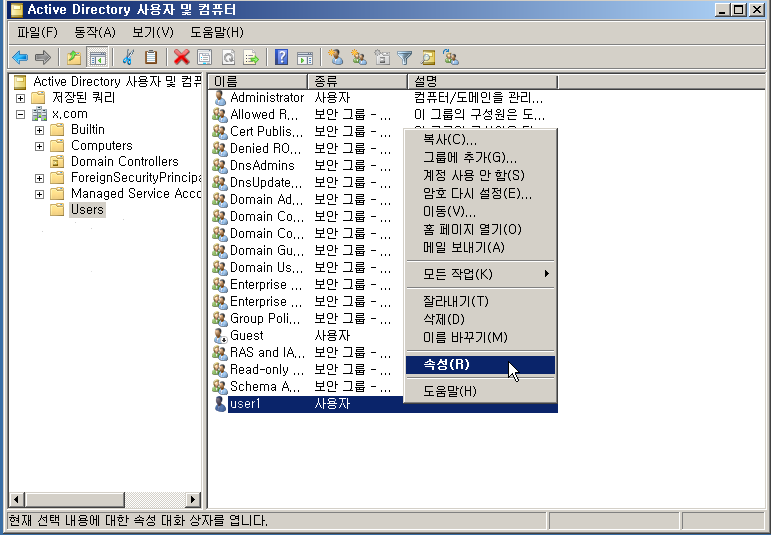Click the forward arrow toolbar icon
Image resolution: width=771 pixels, height=535 pixels.
coord(43,58)
